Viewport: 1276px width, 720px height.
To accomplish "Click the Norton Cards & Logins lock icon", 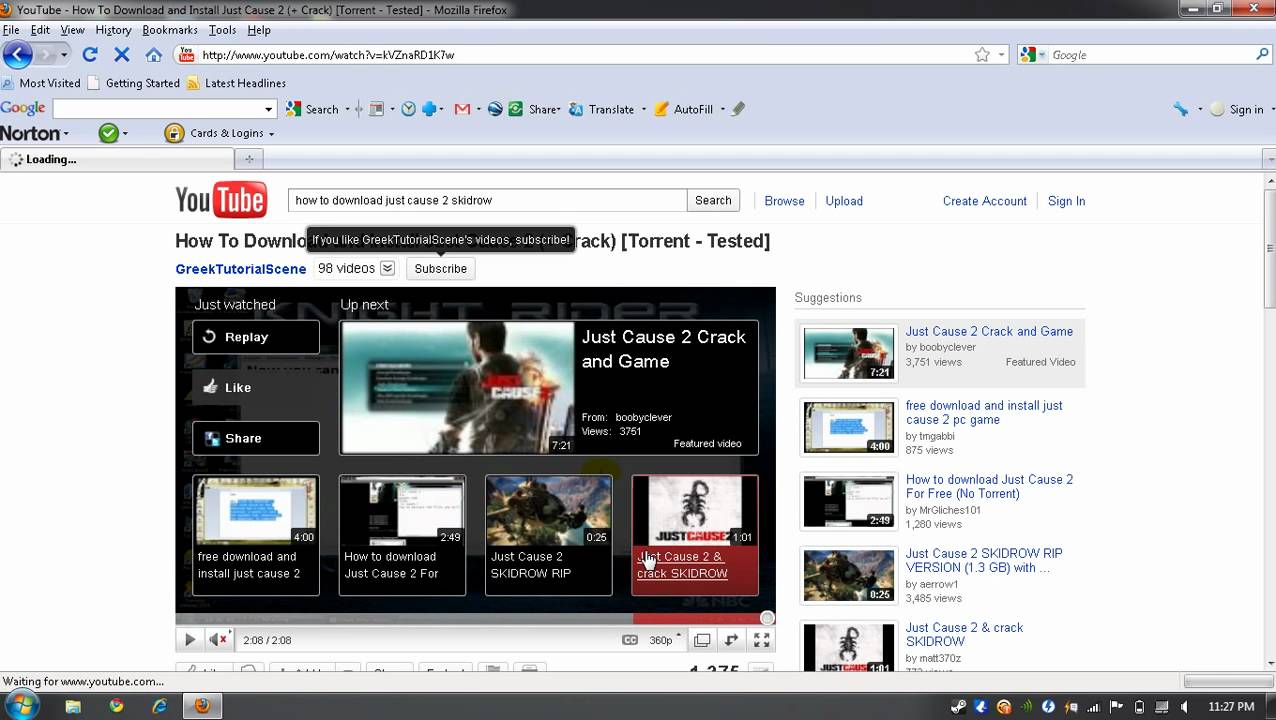I will (174, 133).
